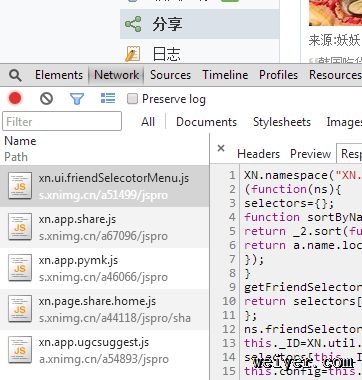Clear the network log with the clear icon

point(46,99)
